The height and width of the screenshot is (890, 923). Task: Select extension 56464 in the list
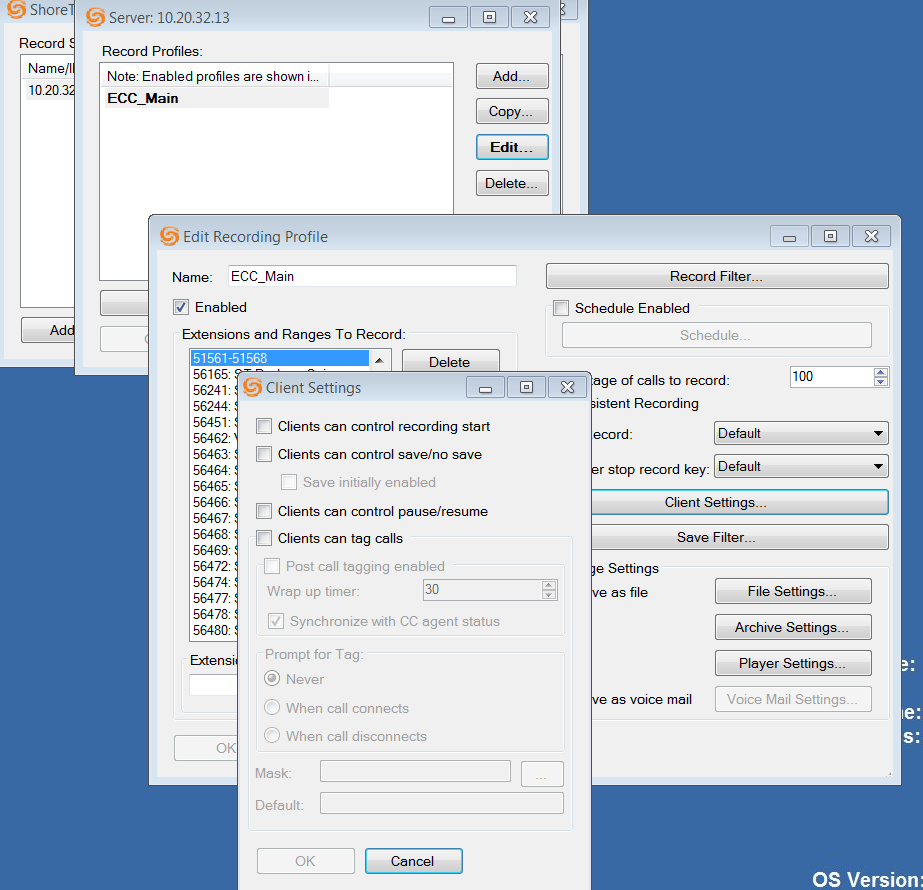tap(215, 470)
